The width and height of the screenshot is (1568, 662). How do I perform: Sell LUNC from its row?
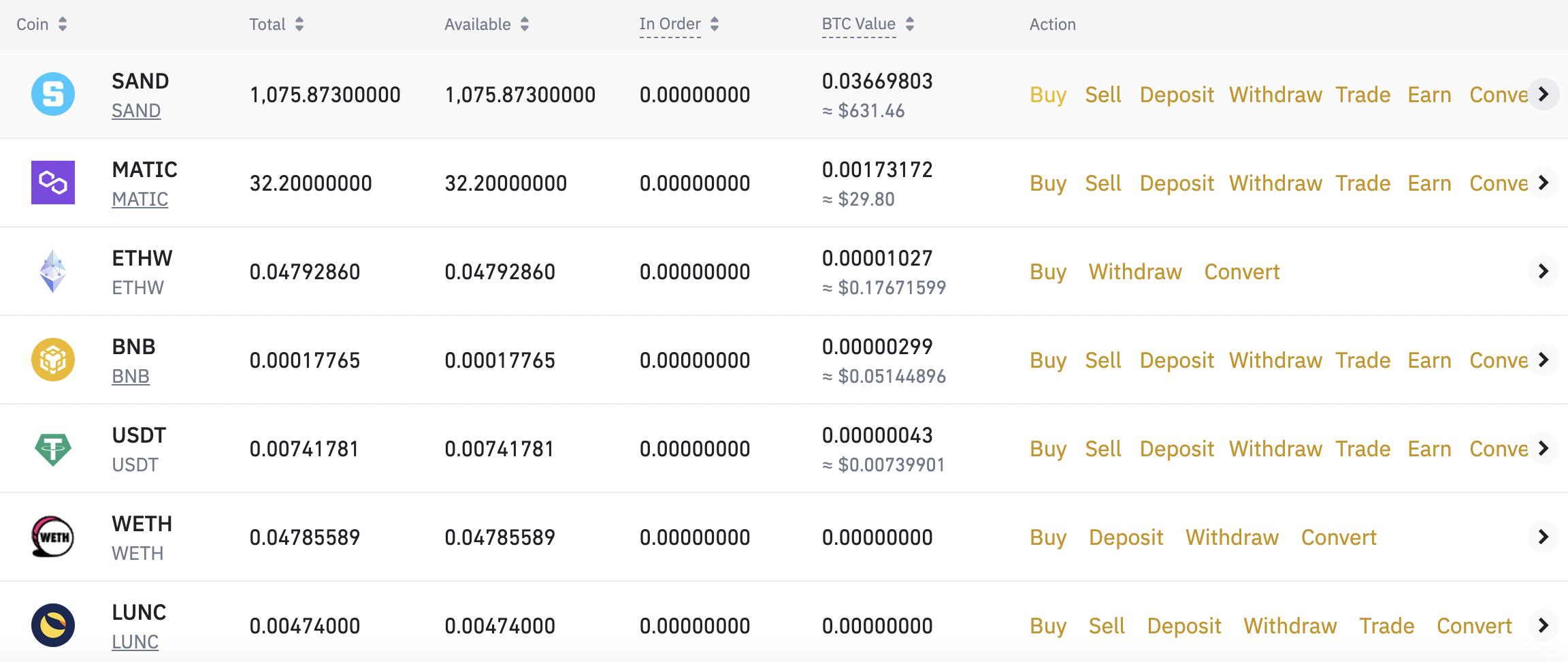[x=1107, y=626]
